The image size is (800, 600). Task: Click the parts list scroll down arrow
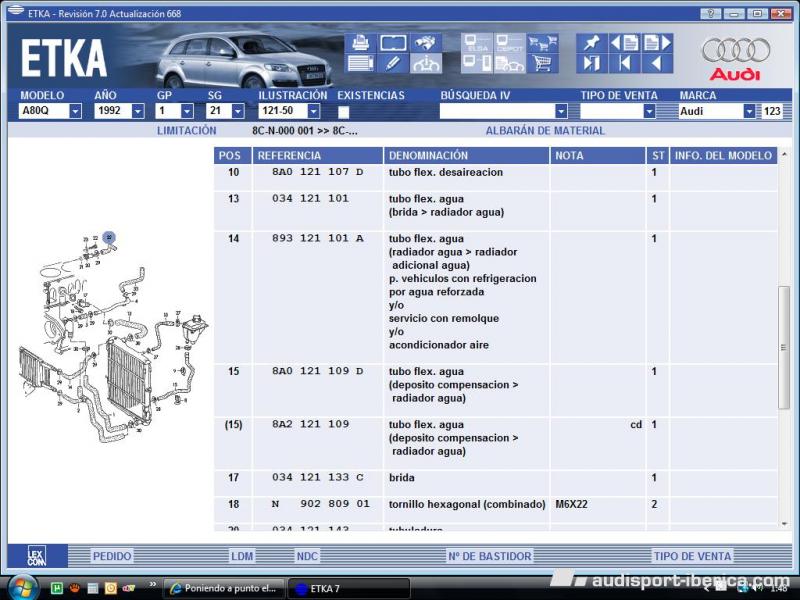784,524
